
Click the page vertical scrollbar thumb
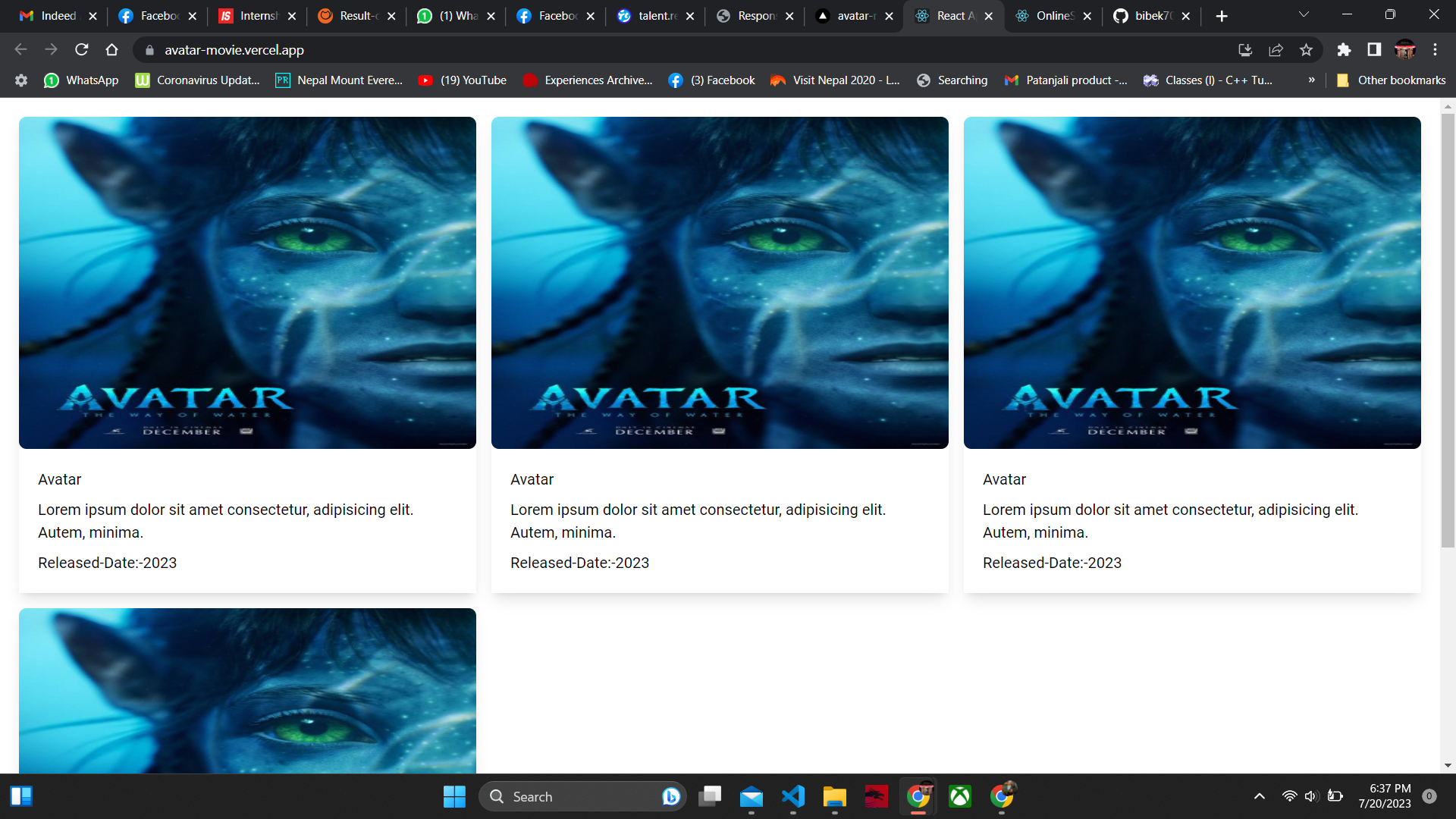[1448, 331]
